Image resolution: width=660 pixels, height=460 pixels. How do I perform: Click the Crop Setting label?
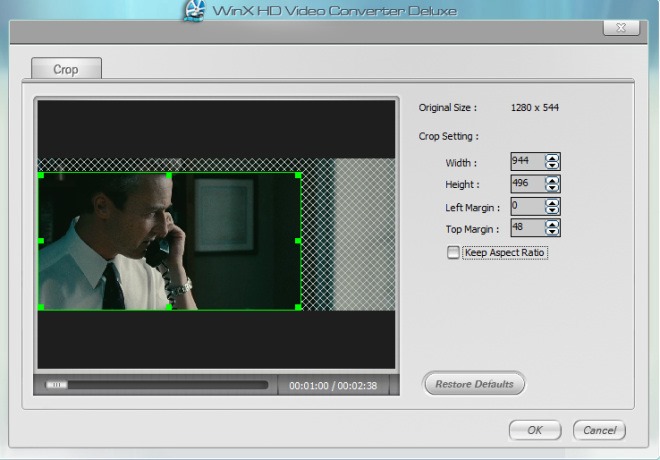[449, 136]
